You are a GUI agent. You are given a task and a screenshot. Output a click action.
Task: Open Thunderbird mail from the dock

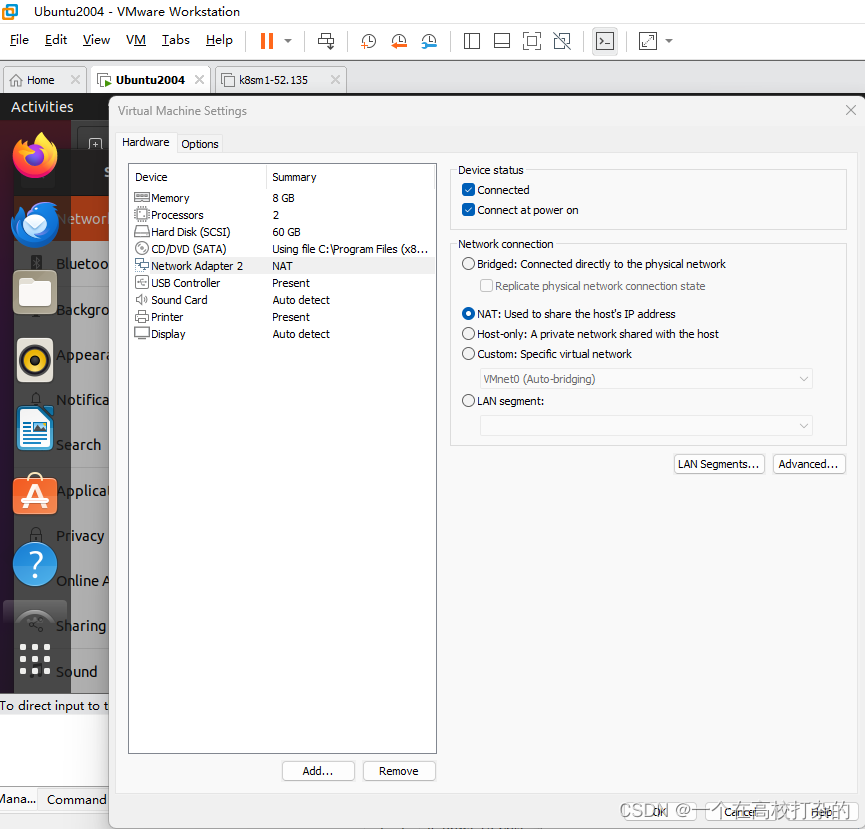(x=35, y=224)
